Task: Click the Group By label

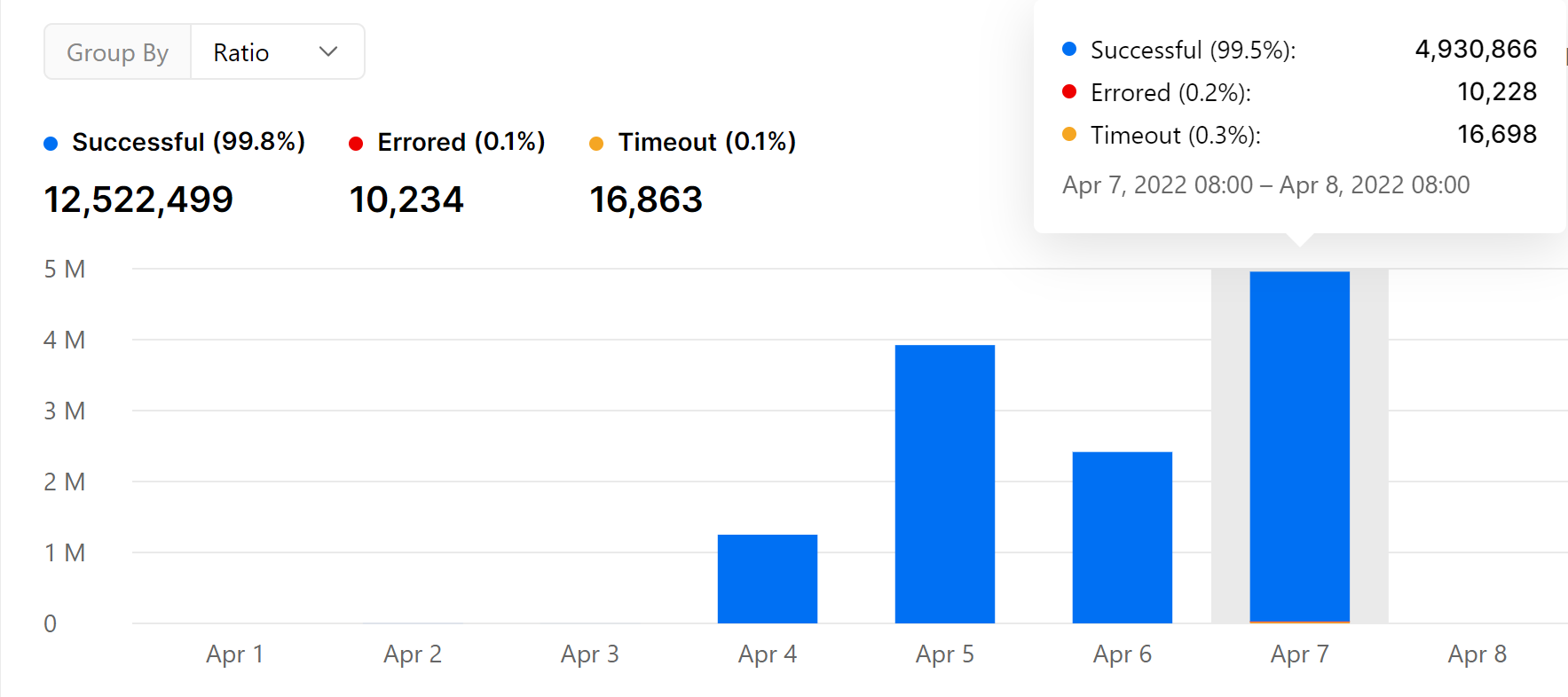Action: pyautogui.click(x=117, y=52)
